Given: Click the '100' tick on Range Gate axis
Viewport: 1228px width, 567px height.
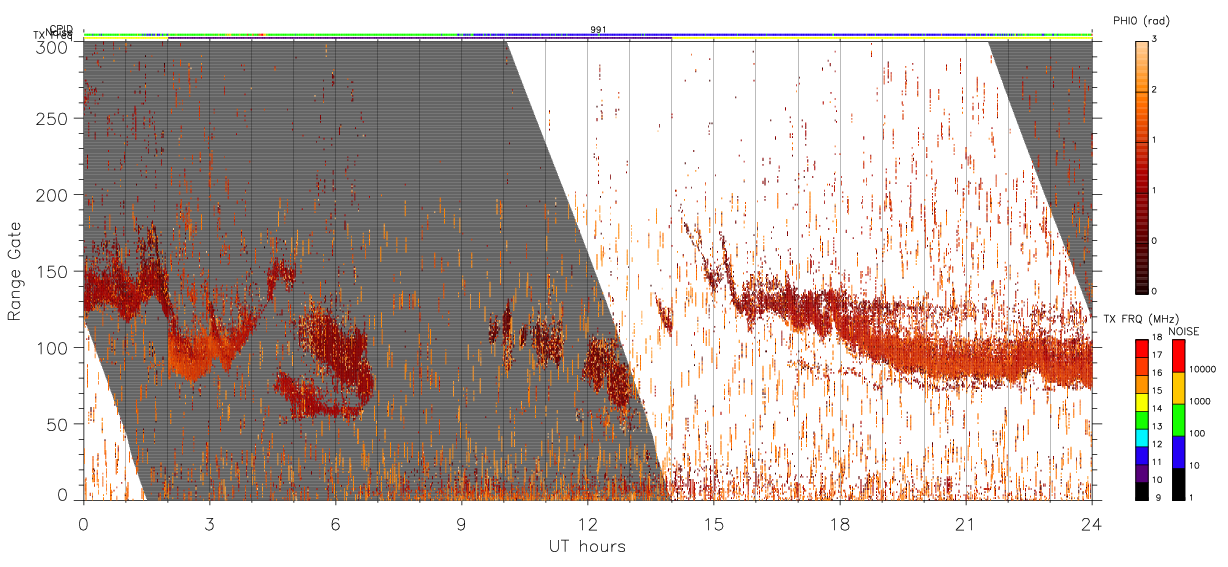Looking at the screenshot, I should [x=52, y=348].
